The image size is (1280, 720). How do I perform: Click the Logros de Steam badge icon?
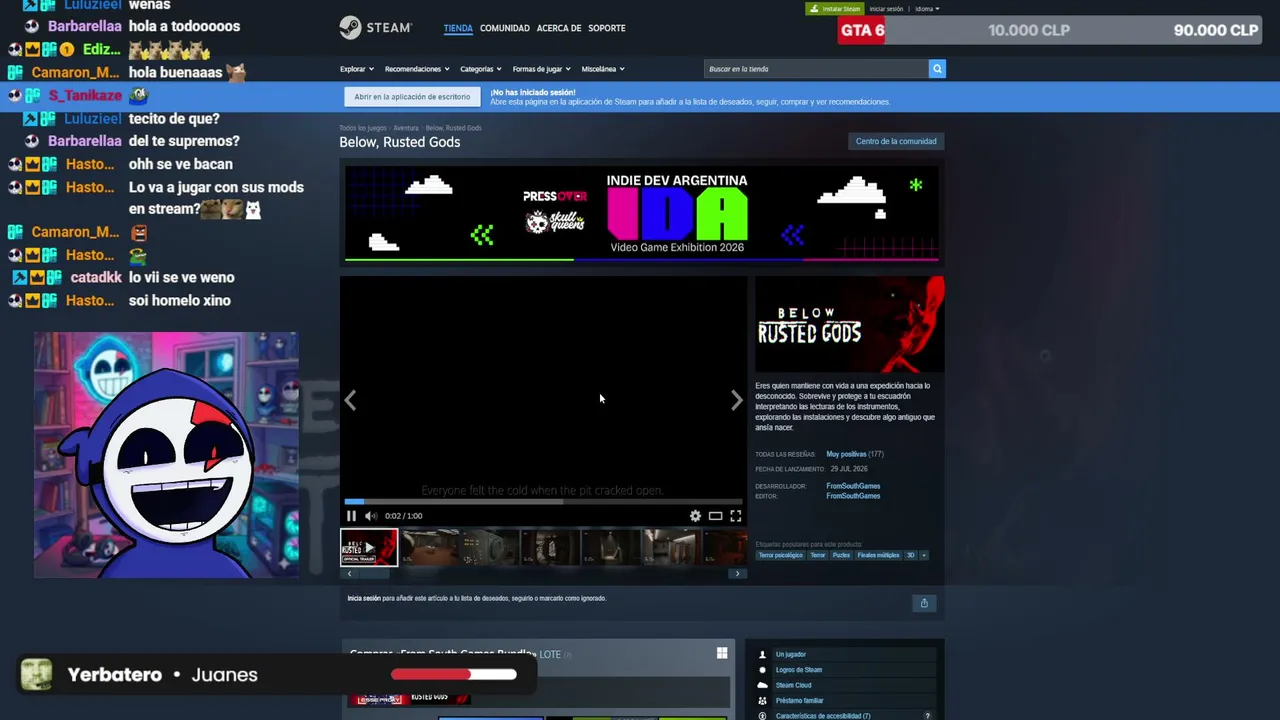[763, 670]
